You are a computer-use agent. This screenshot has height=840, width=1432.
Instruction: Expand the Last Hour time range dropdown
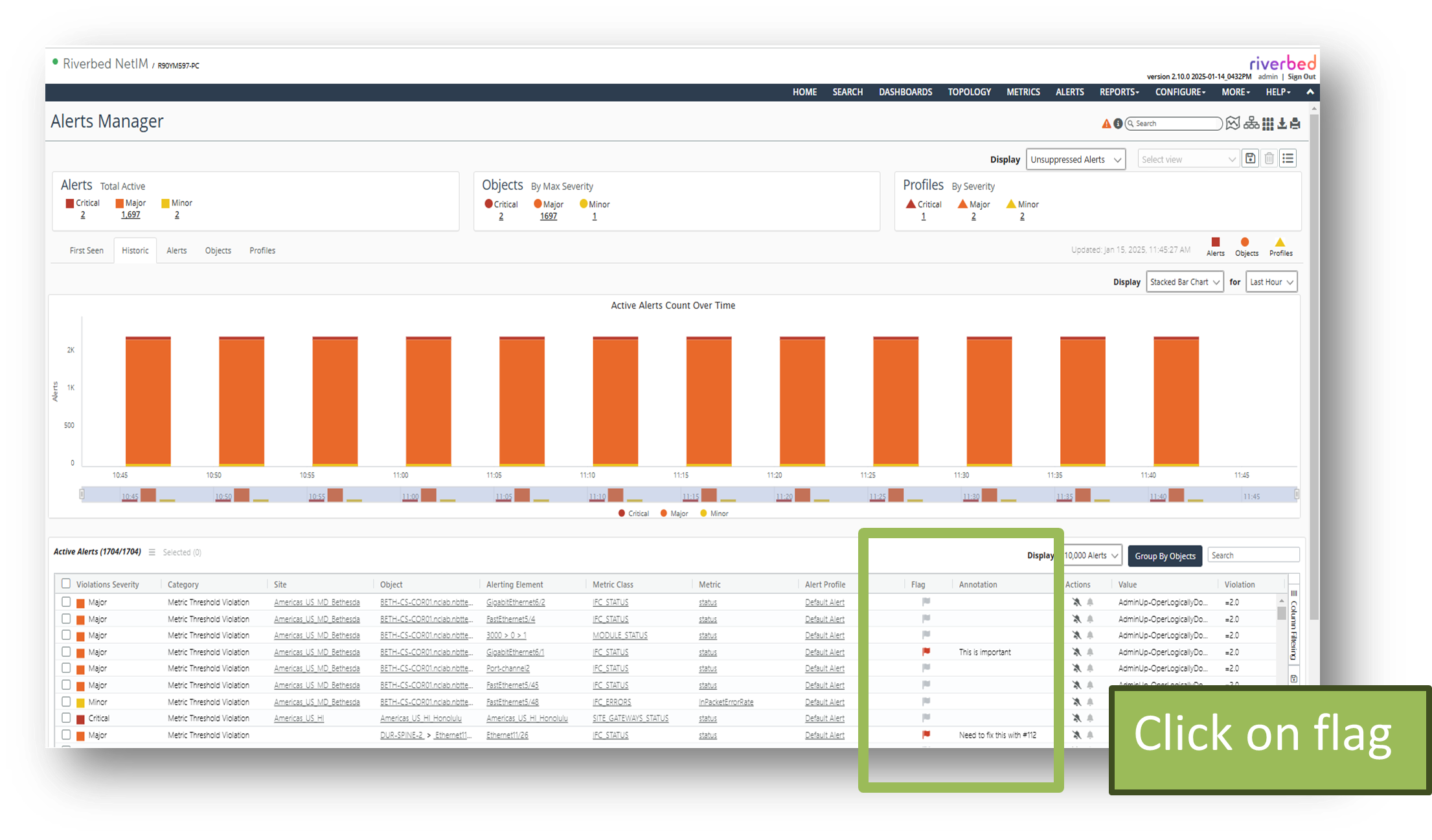click(1271, 282)
